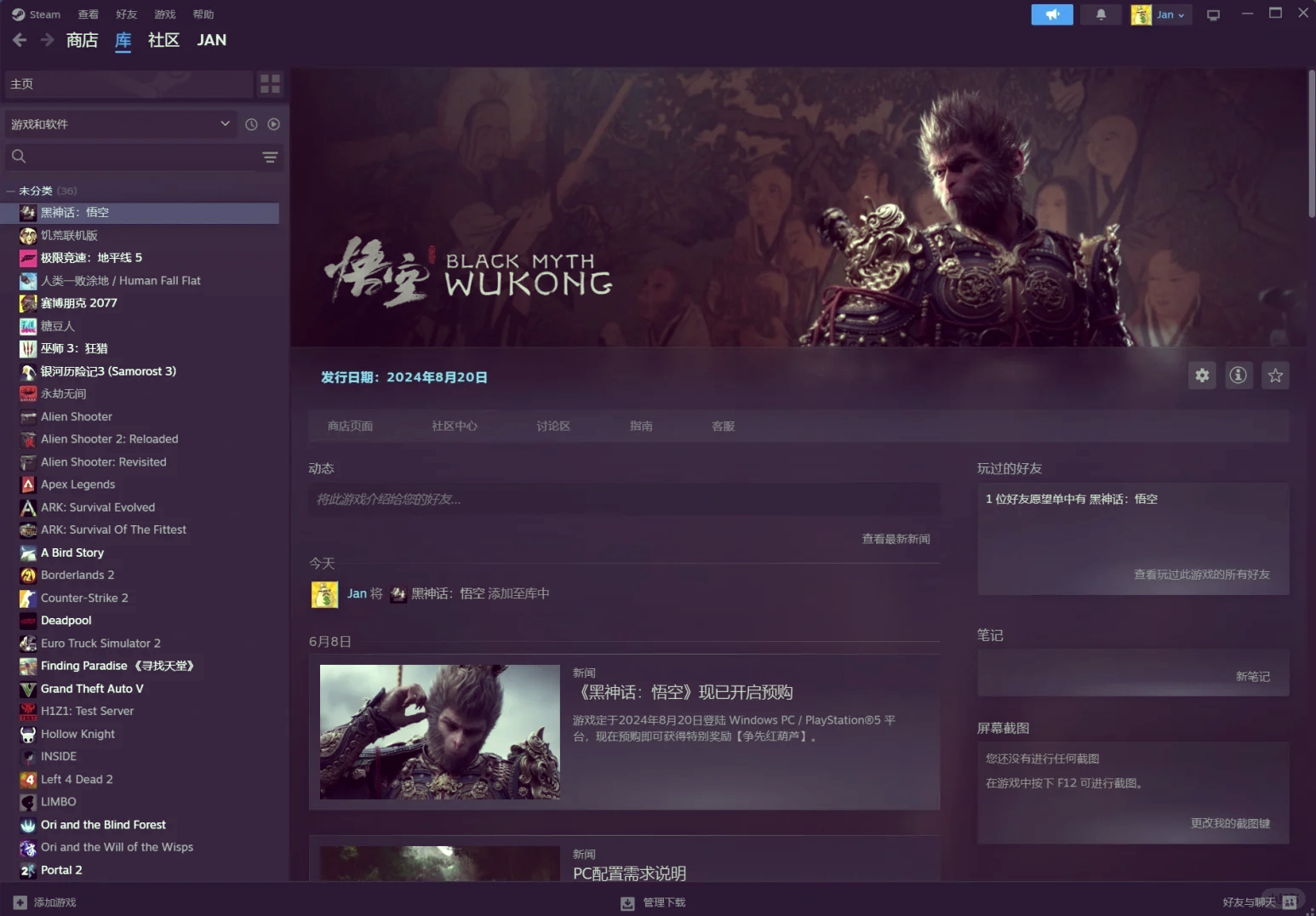Go to the 商店 tab
1316x916 pixels.
click(82, 40)
